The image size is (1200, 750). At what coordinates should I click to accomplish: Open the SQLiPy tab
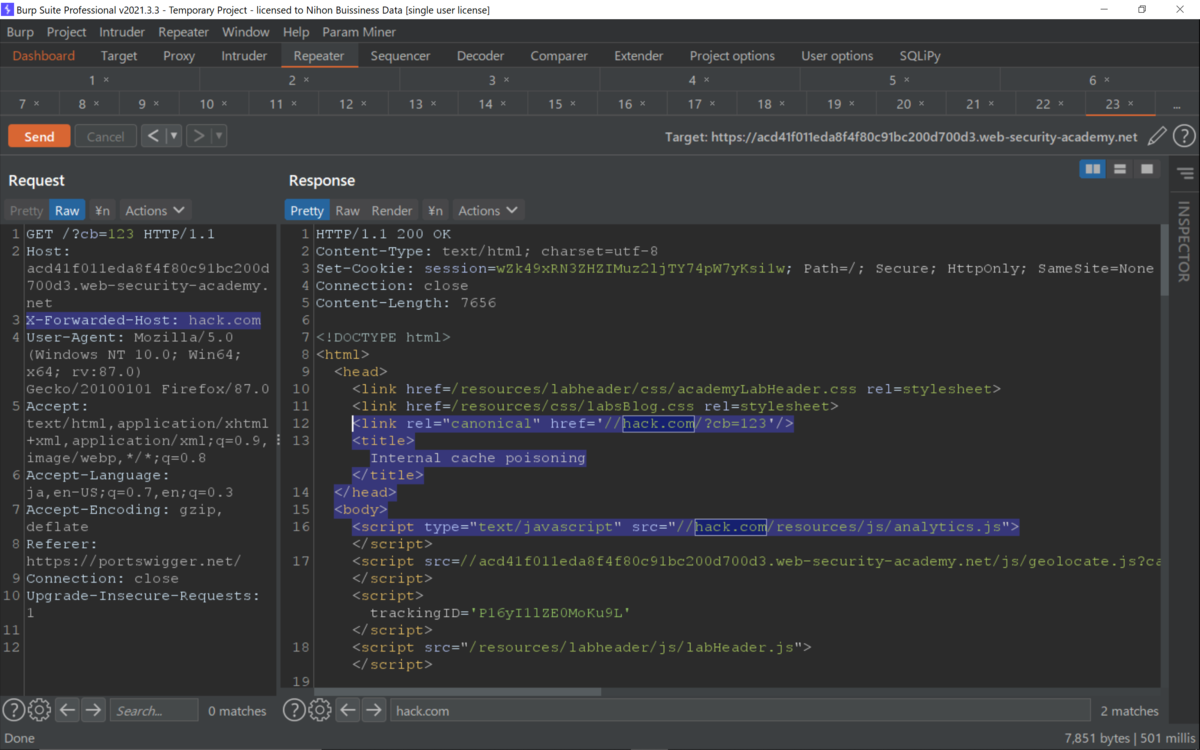tap(920, 56)
